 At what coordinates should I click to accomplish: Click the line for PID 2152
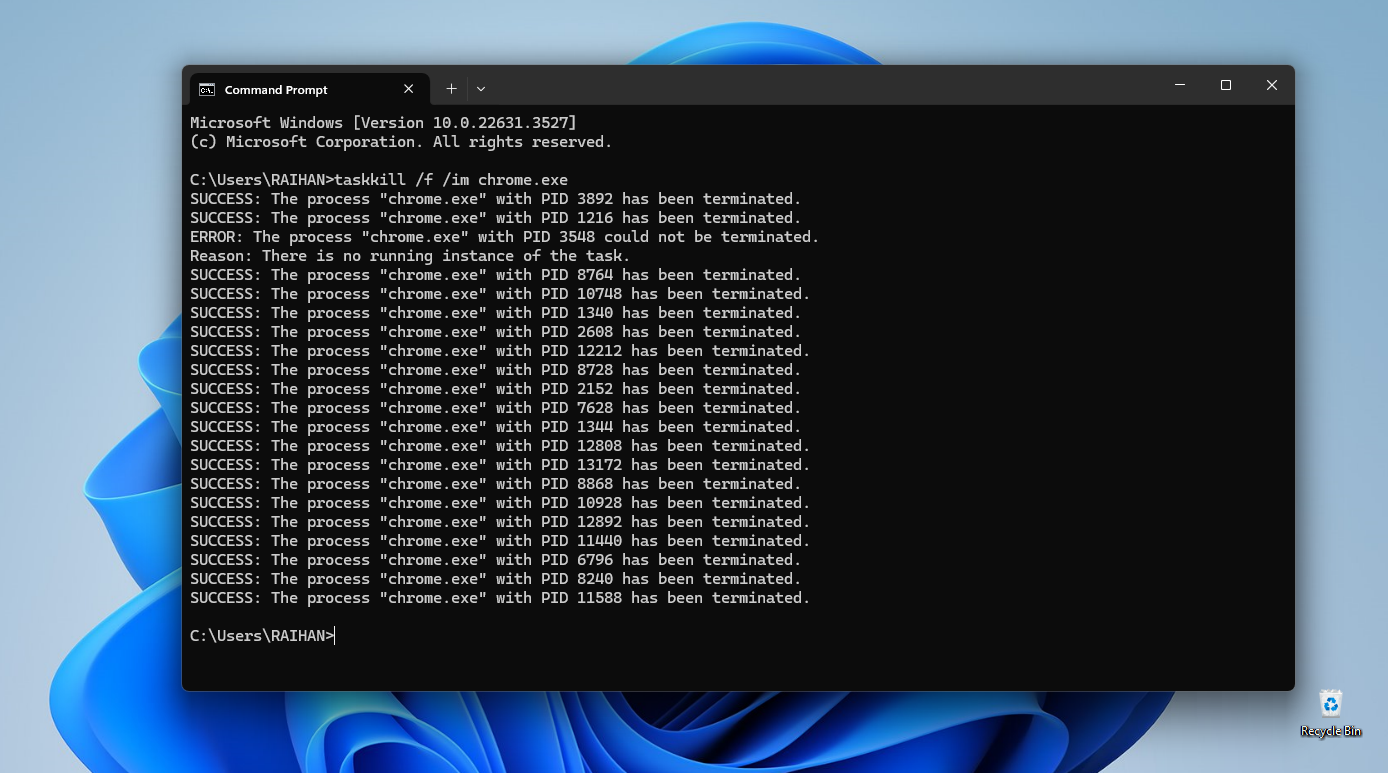click(496, 389)
